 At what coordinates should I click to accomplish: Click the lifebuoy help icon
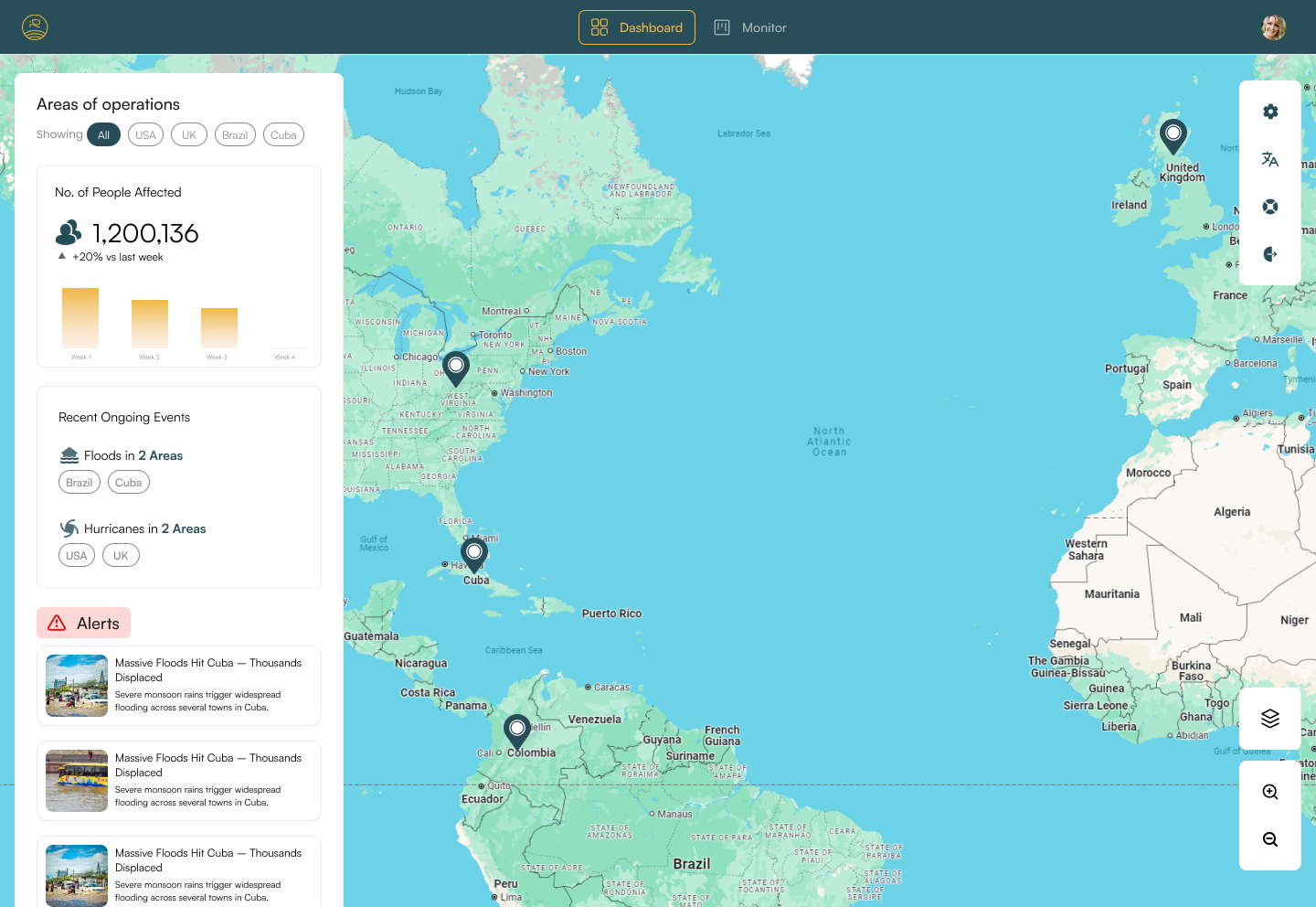[1269, 207]
